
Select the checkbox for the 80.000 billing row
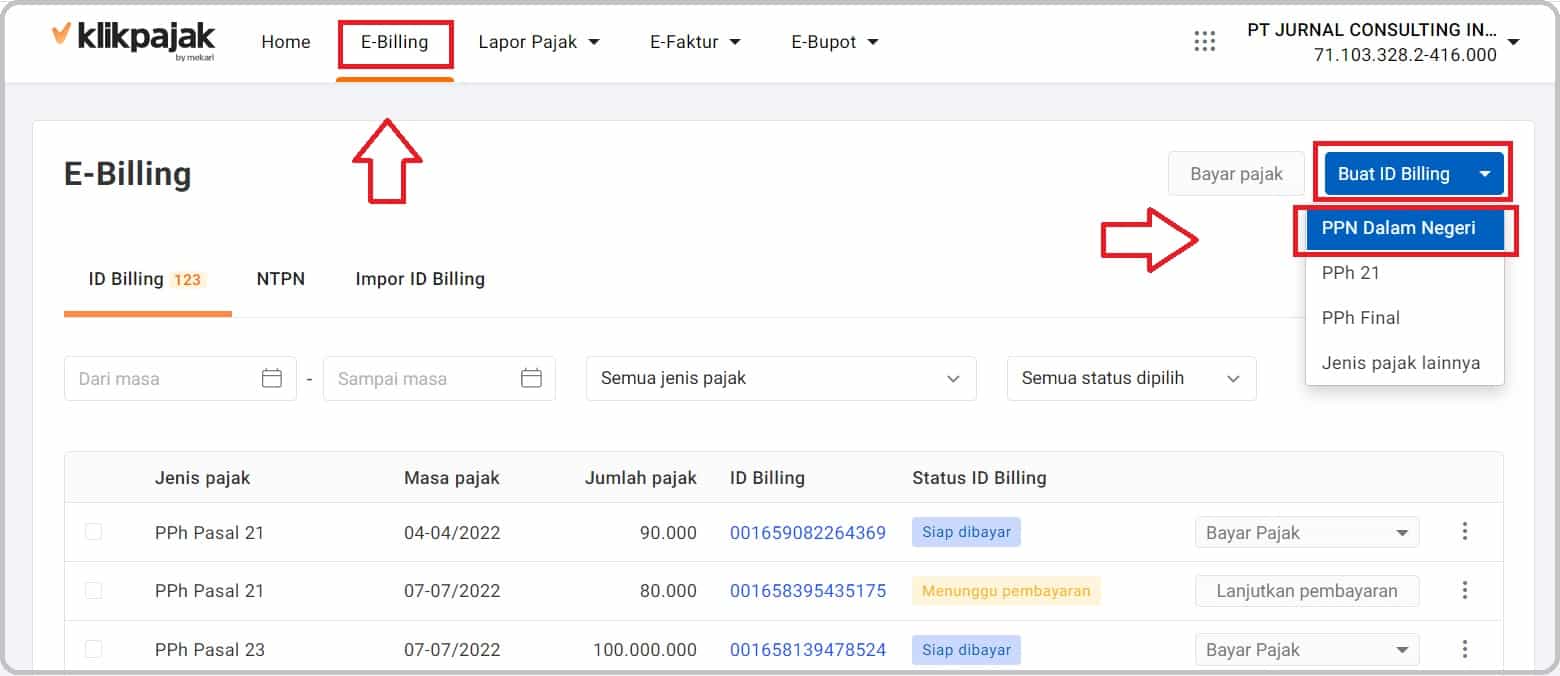coord(93,590)
